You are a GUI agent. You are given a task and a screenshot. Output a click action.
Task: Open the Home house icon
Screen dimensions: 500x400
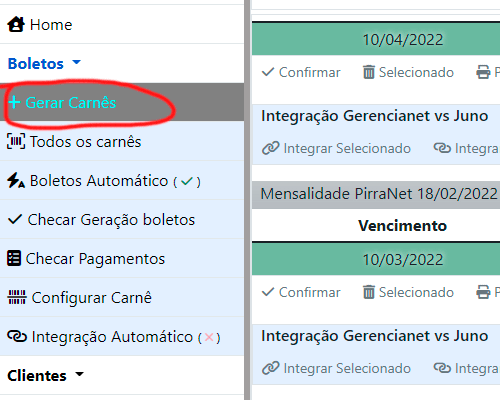tap(16, 25)
